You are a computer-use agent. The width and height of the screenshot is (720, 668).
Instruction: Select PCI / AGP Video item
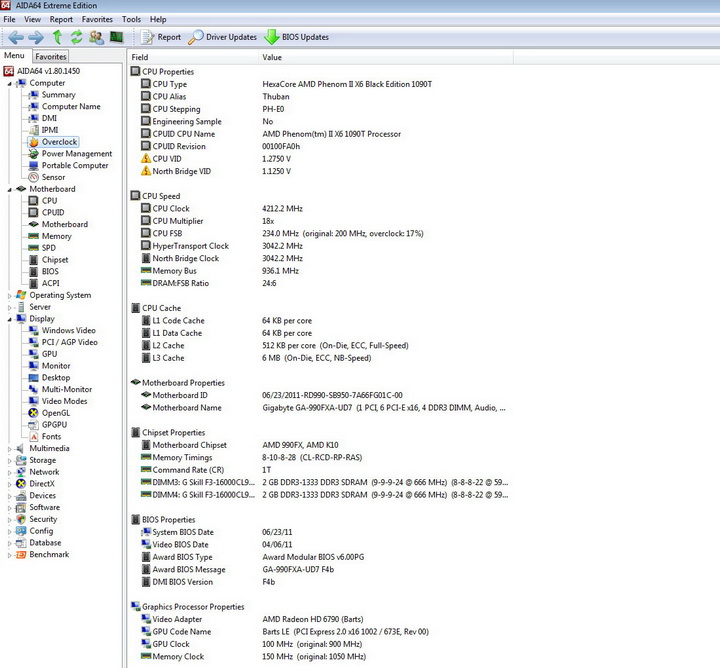[x=69, y=342]
